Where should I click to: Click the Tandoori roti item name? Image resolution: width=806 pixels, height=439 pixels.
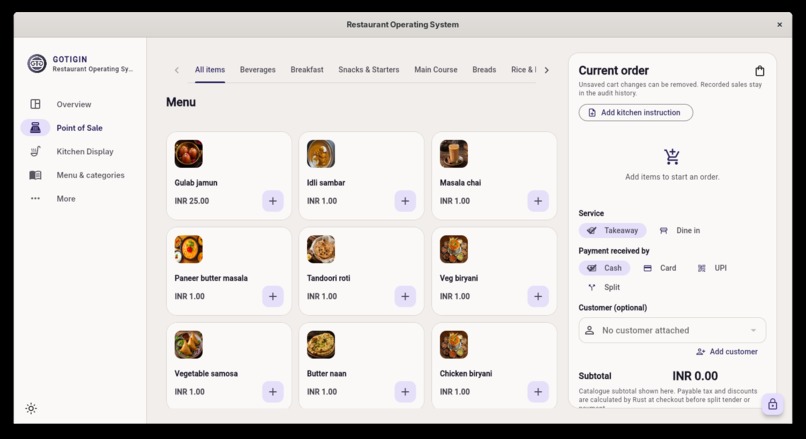tap(328, 278)
